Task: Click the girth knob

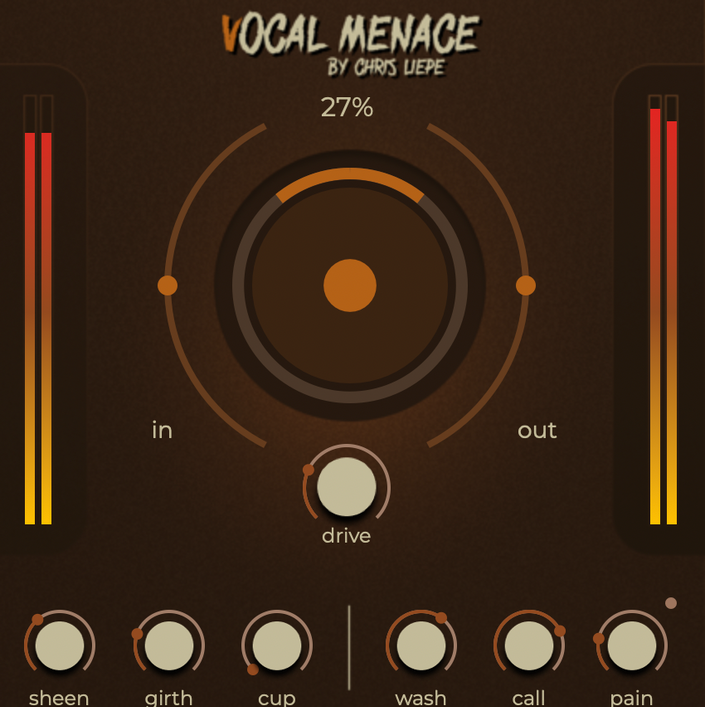Action: click(169, 645)
